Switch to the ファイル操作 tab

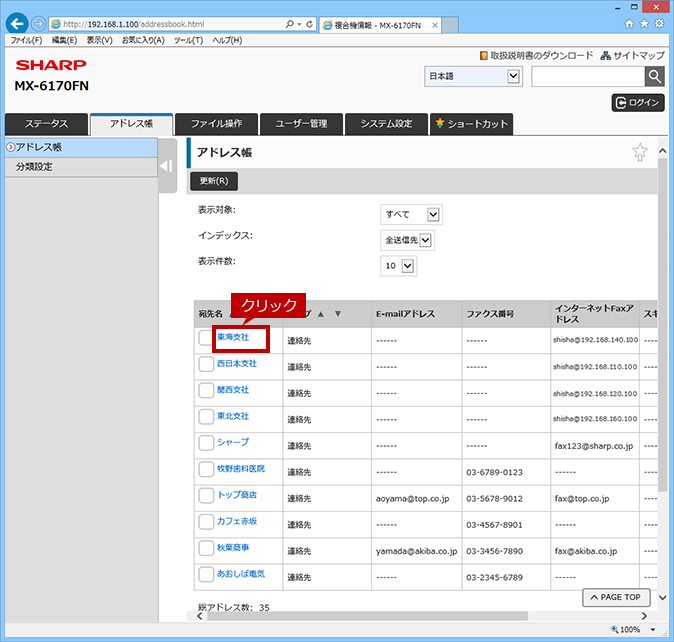tap(216, 124)
